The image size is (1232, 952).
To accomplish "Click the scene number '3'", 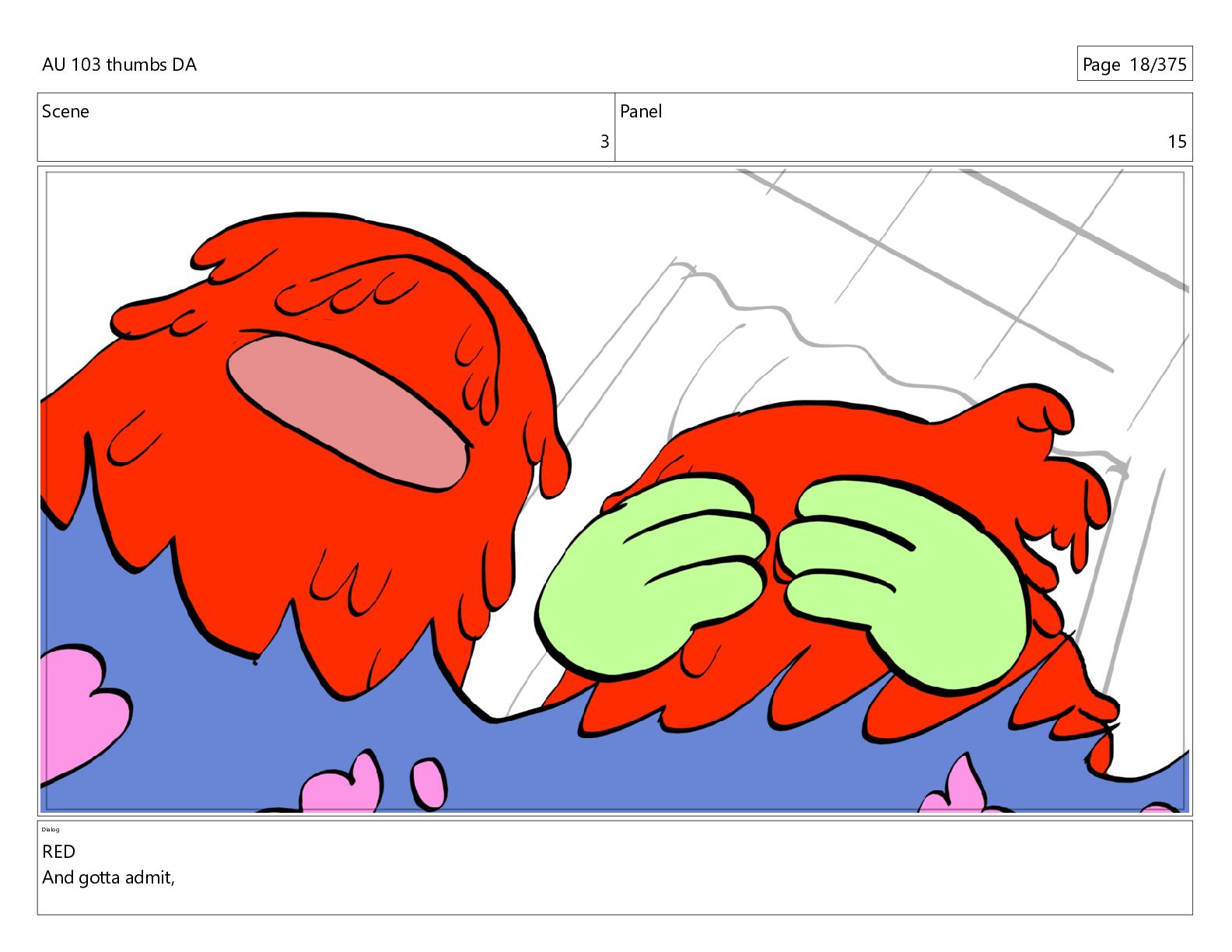I will (x=604, y=142).
